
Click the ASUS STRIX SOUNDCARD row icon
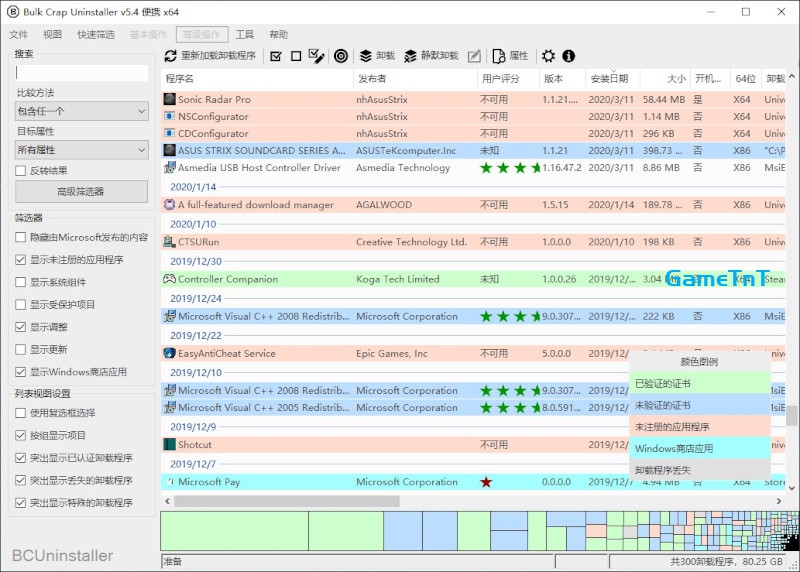(x=169, y=150)
